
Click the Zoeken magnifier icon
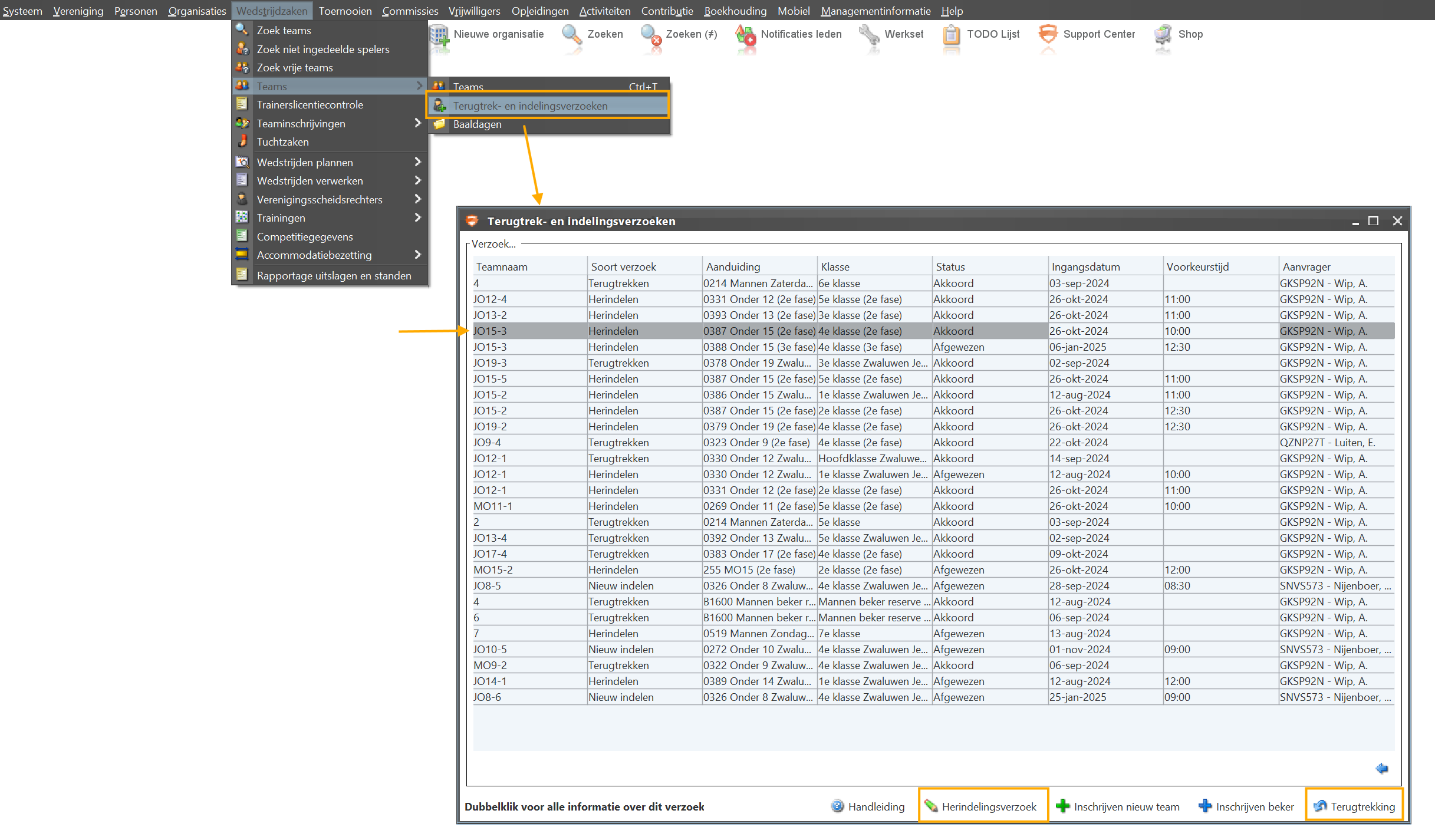pos(572,34)
